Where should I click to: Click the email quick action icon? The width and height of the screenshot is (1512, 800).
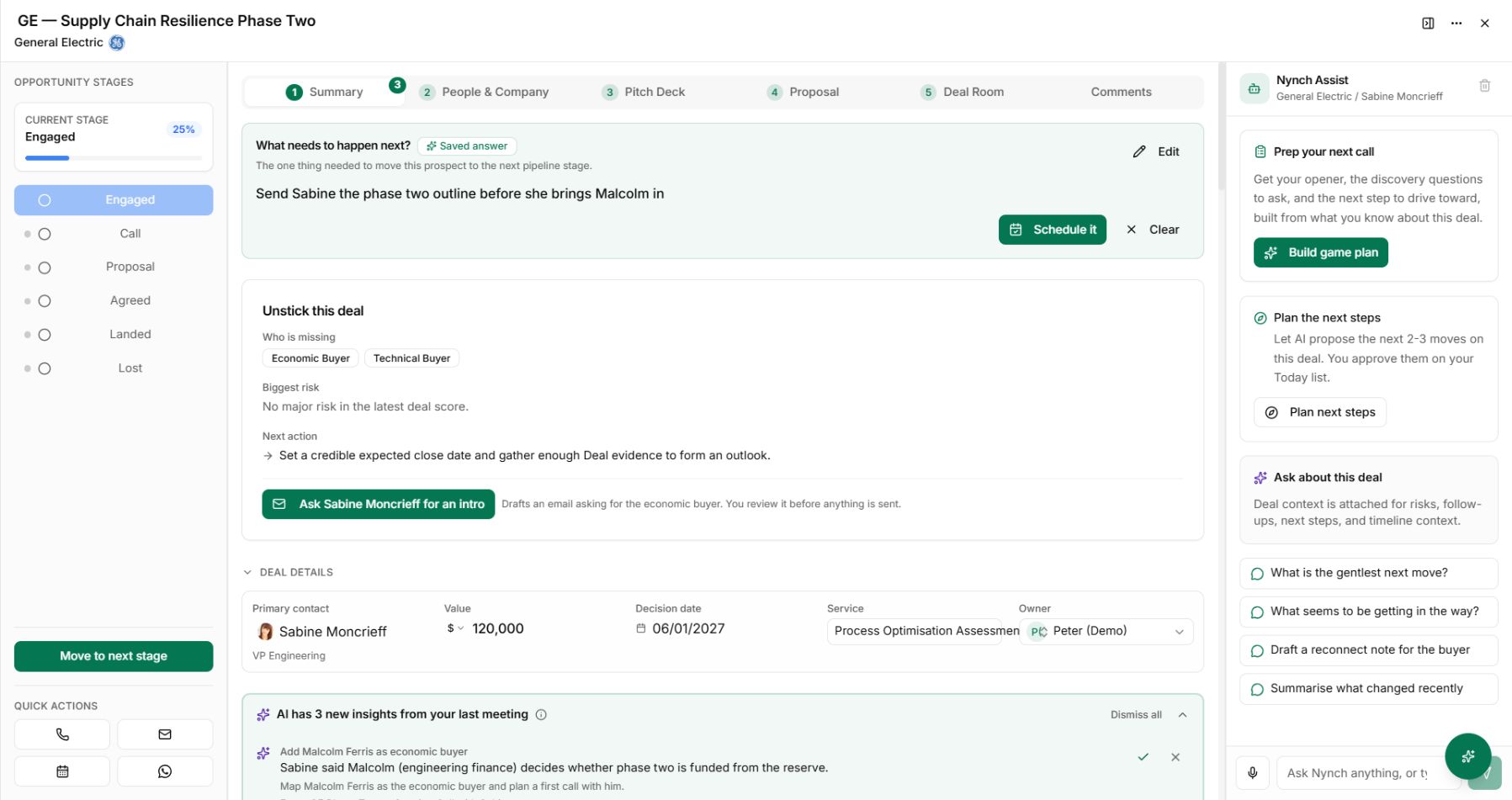[x=165, y=734]
